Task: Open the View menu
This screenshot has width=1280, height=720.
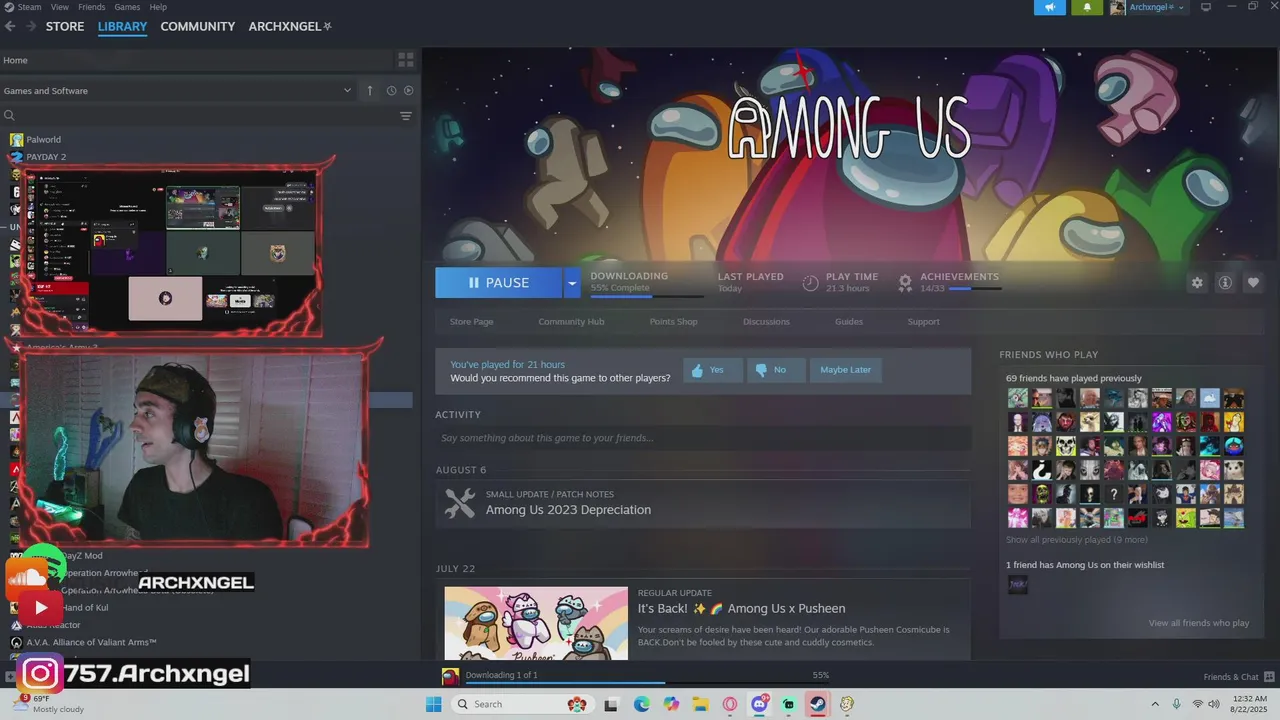Action: 60,7
